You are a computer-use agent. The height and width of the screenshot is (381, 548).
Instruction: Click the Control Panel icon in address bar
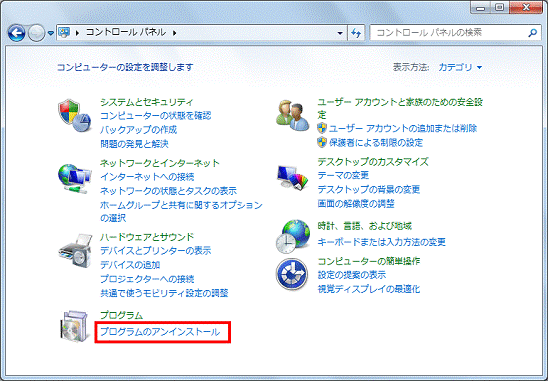click(x=64, y=33)
